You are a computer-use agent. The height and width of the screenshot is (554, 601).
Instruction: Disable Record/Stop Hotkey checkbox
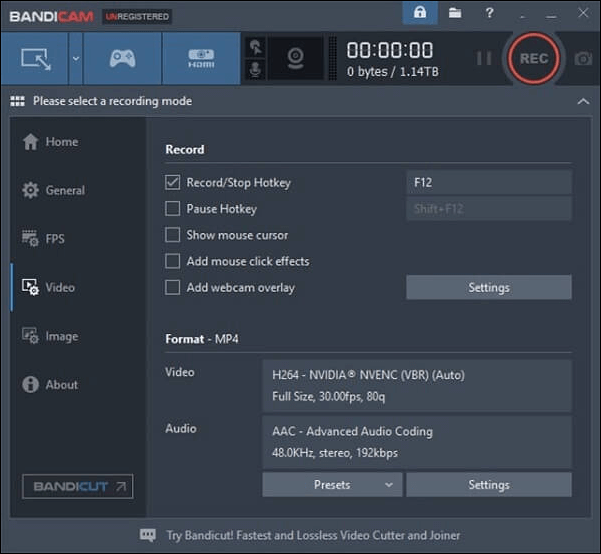(173, 183)
